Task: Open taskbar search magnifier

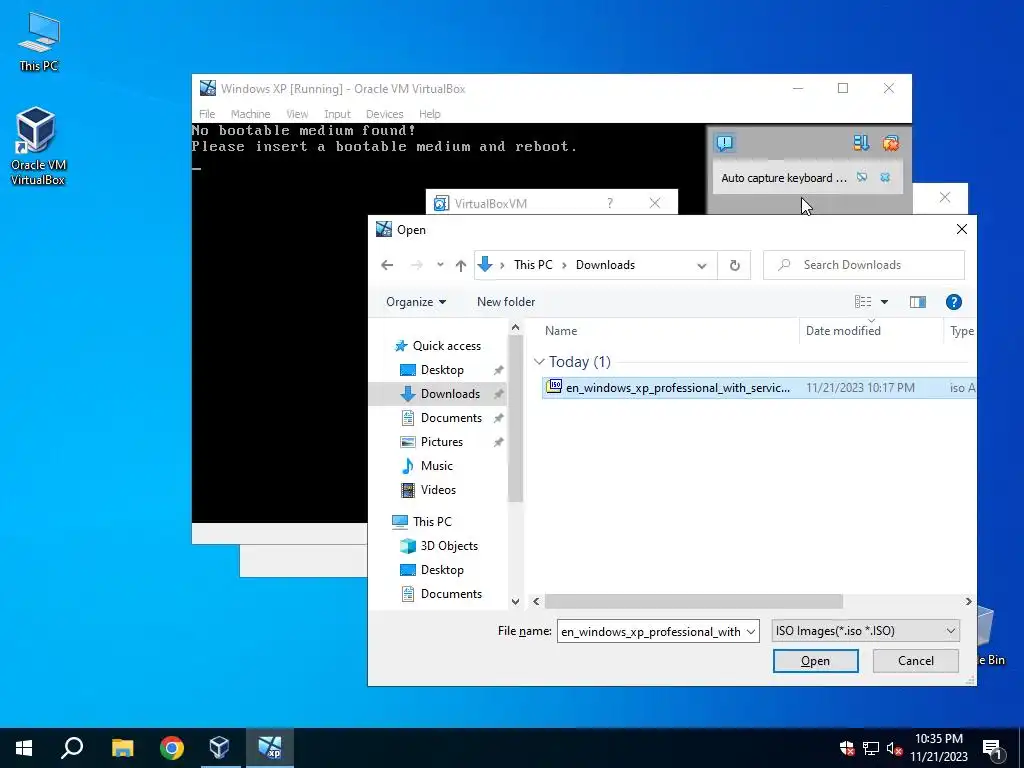Action: pos(72,748)
